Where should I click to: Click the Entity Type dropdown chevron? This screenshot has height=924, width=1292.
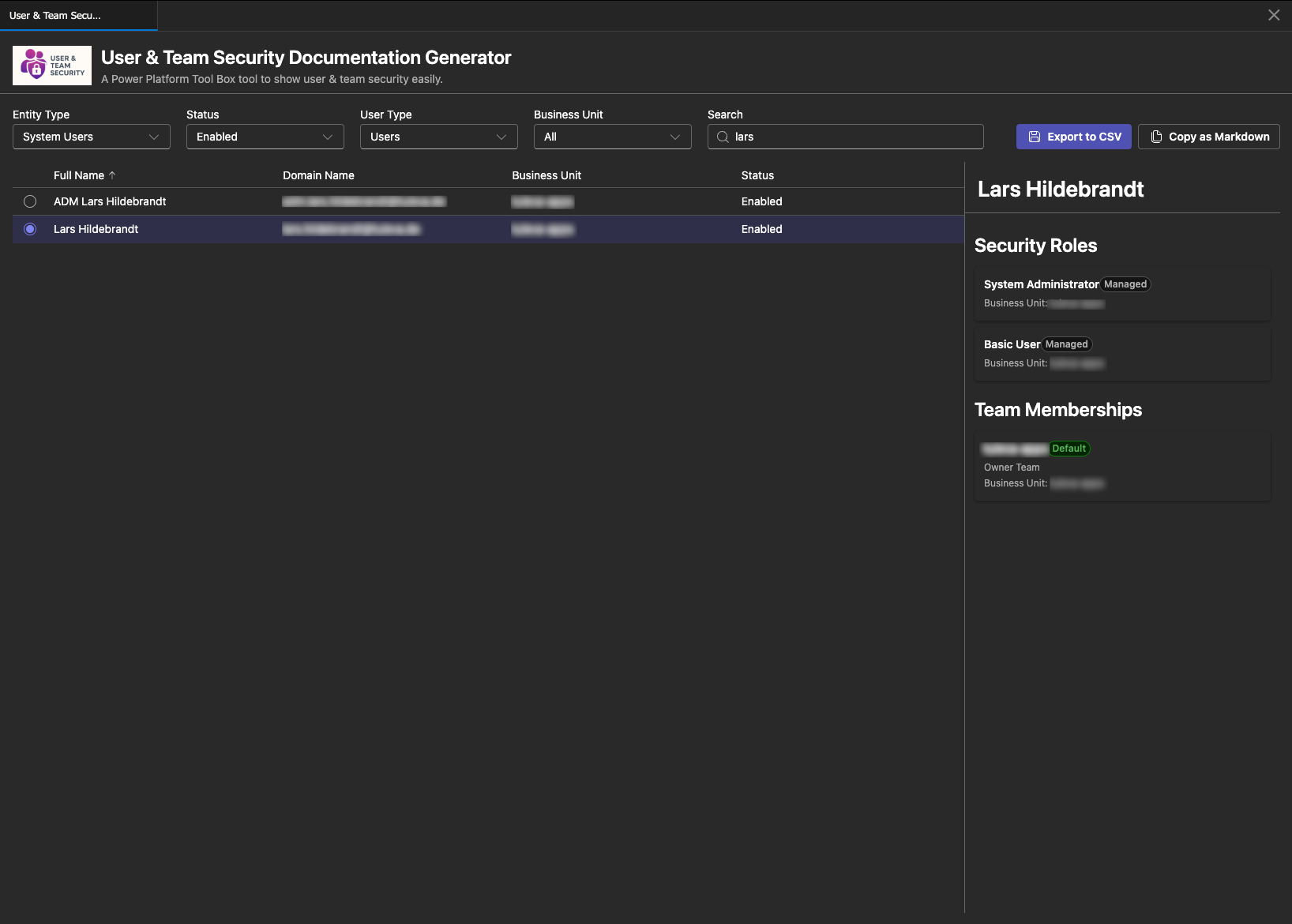pos(155,137)
